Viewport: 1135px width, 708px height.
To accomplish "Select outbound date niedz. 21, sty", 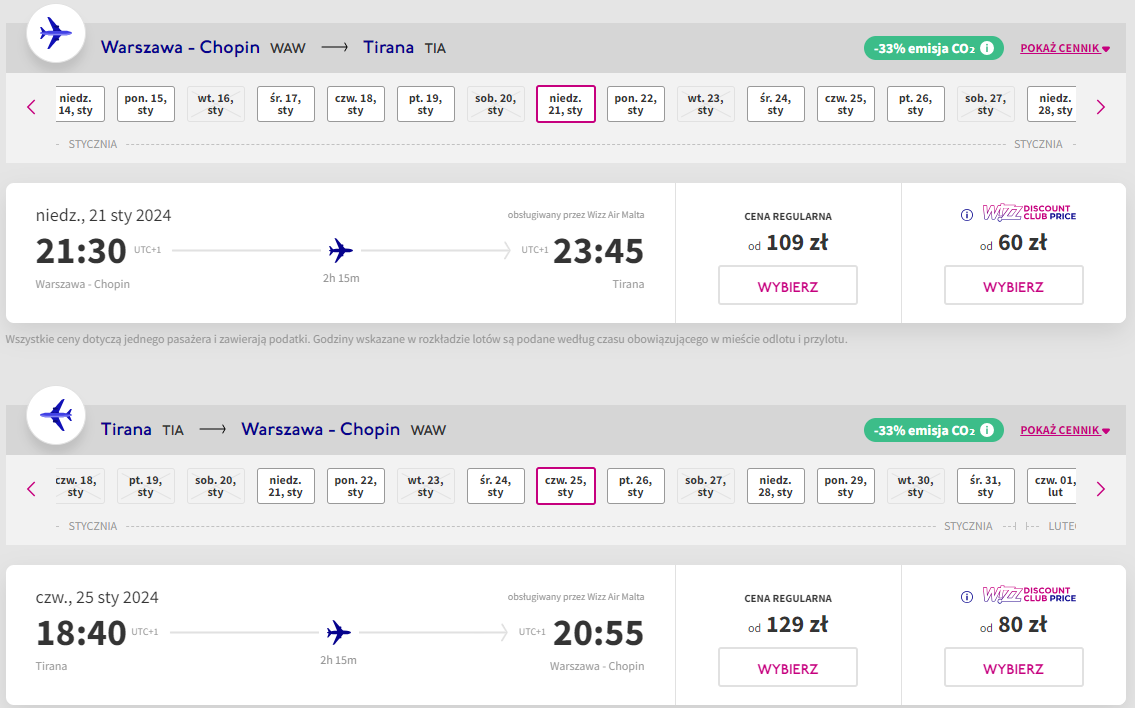I will point(565,104).
